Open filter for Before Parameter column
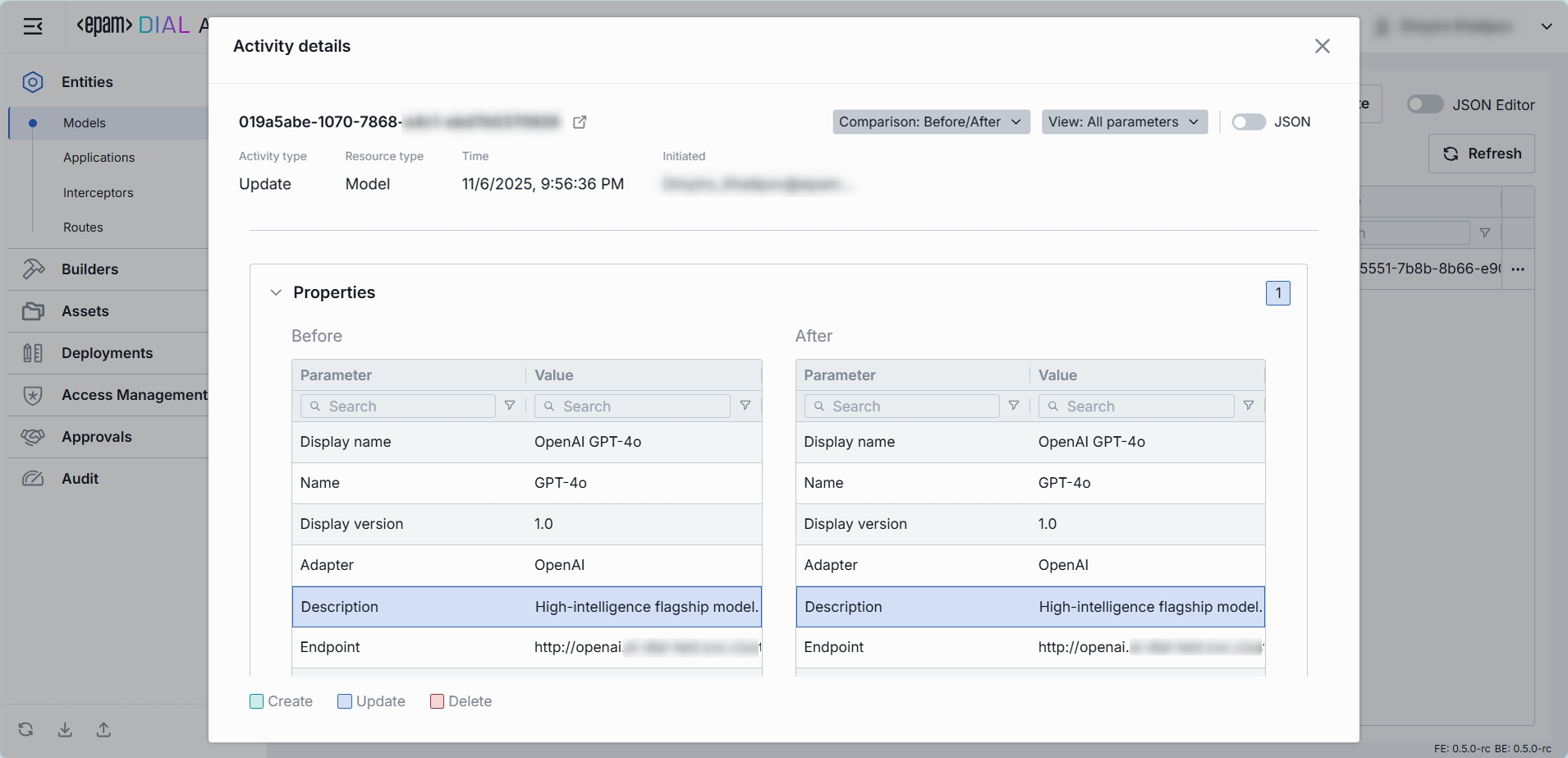The width and height of the screenshot is (1568, 758). (510, 406)
